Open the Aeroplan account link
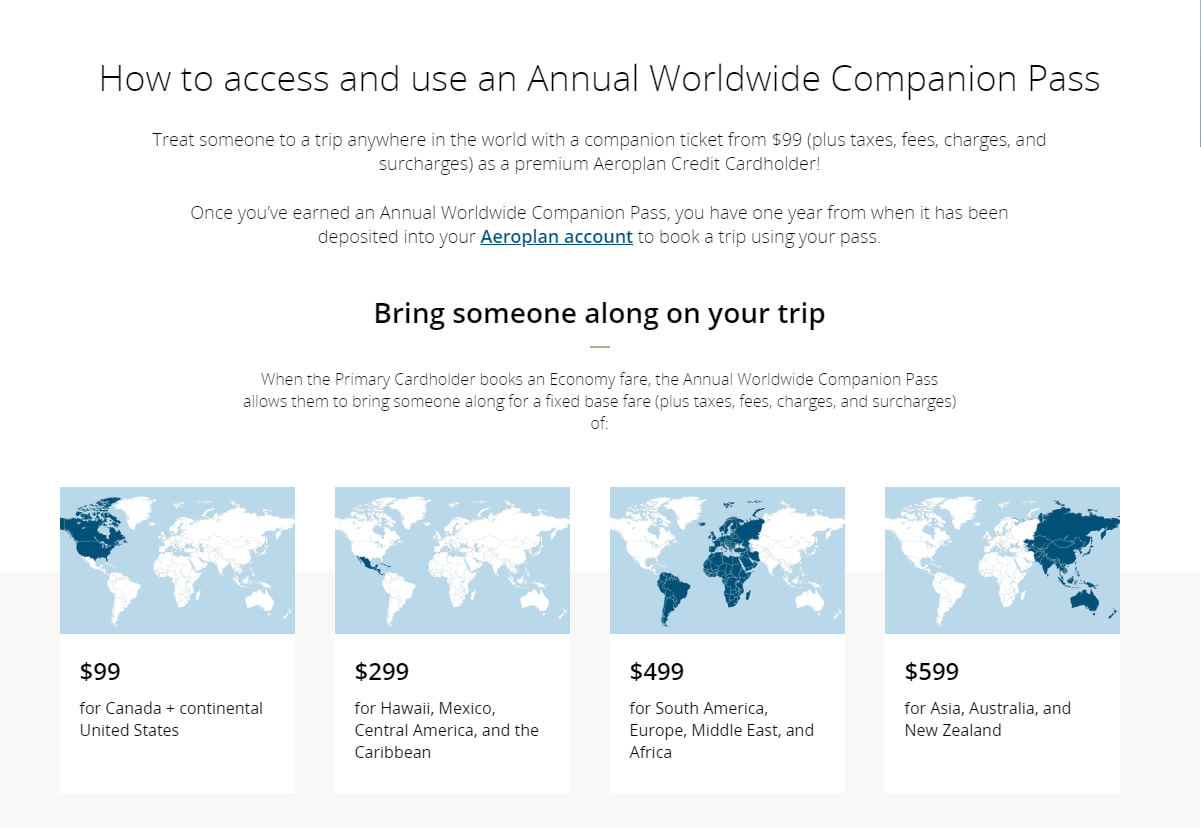 [x=556, y=237]
